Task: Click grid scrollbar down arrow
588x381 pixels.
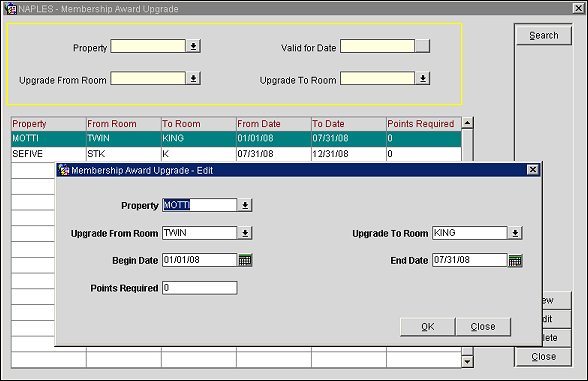Action: pos(467,362)
